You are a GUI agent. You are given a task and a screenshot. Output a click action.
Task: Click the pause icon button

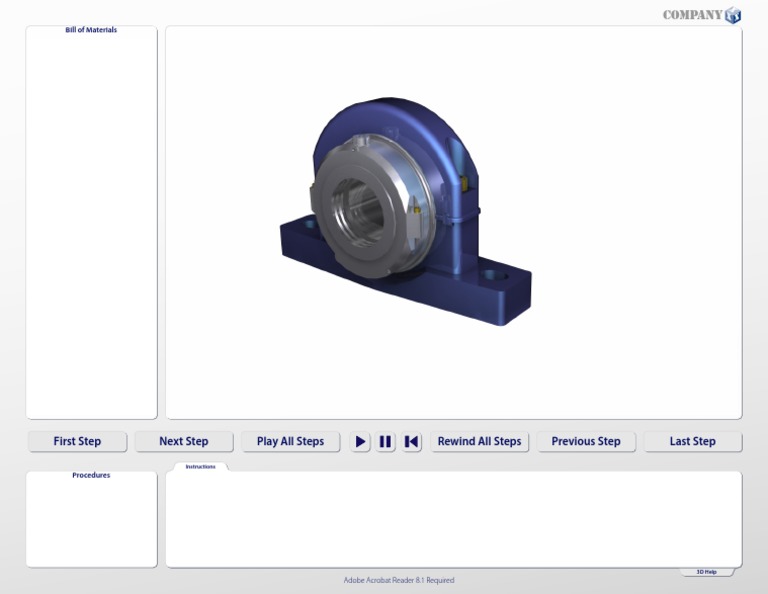pos(385,442)
